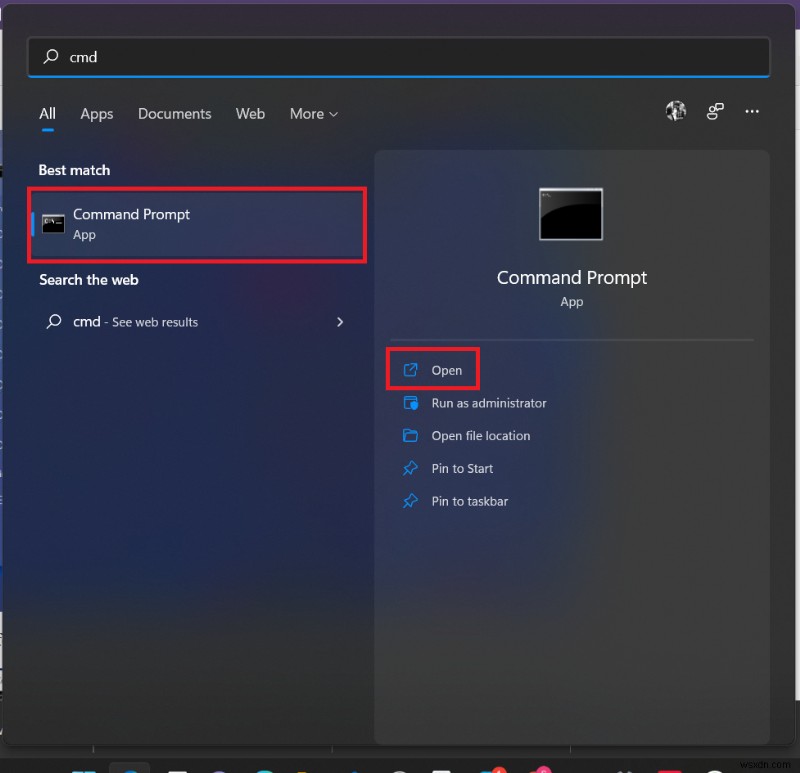Screen dimensions: 800x773
Task: Click the feedback icon near top right
Action: click(x=715, y=111)
